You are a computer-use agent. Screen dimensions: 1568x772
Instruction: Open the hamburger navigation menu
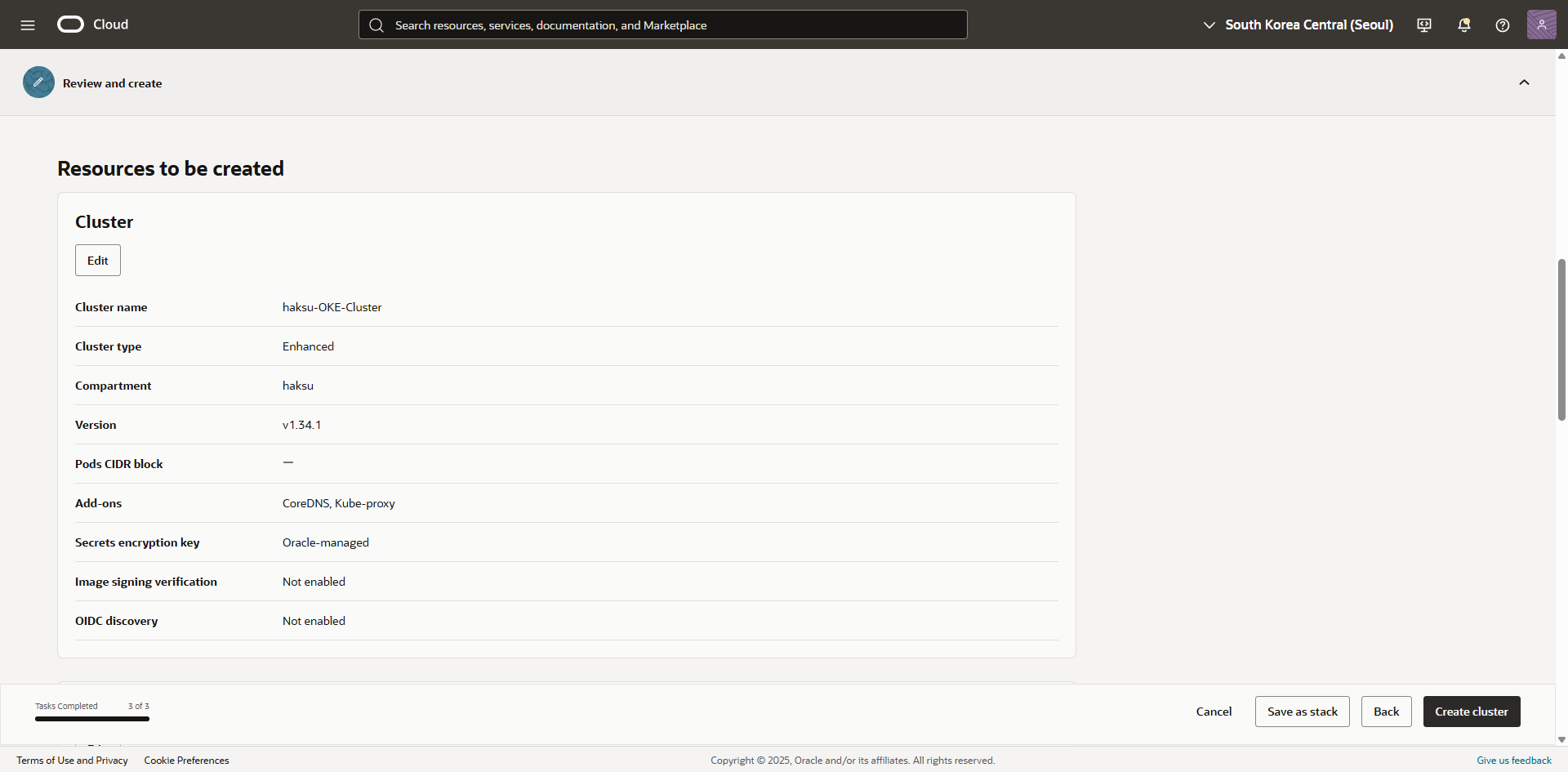28,25
